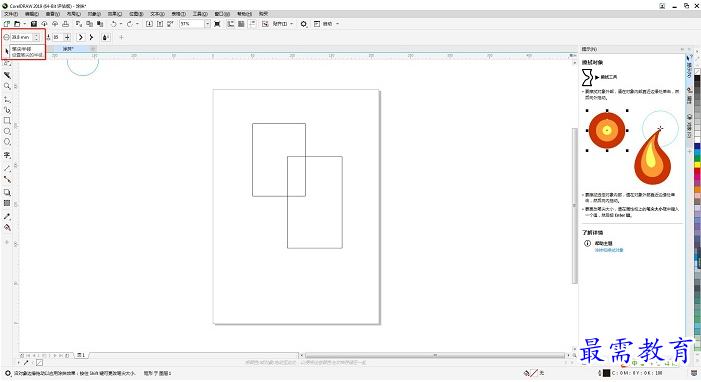The height and width of the screenshot is (382, 701).
Task: Select the Color Eyedropper tool
Action: click(7, 216)
